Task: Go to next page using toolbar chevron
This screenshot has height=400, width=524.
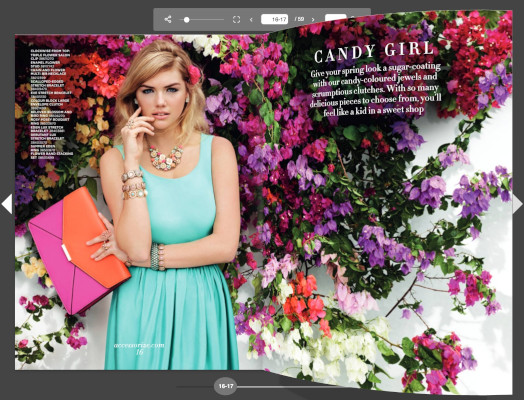Action: 313,20
